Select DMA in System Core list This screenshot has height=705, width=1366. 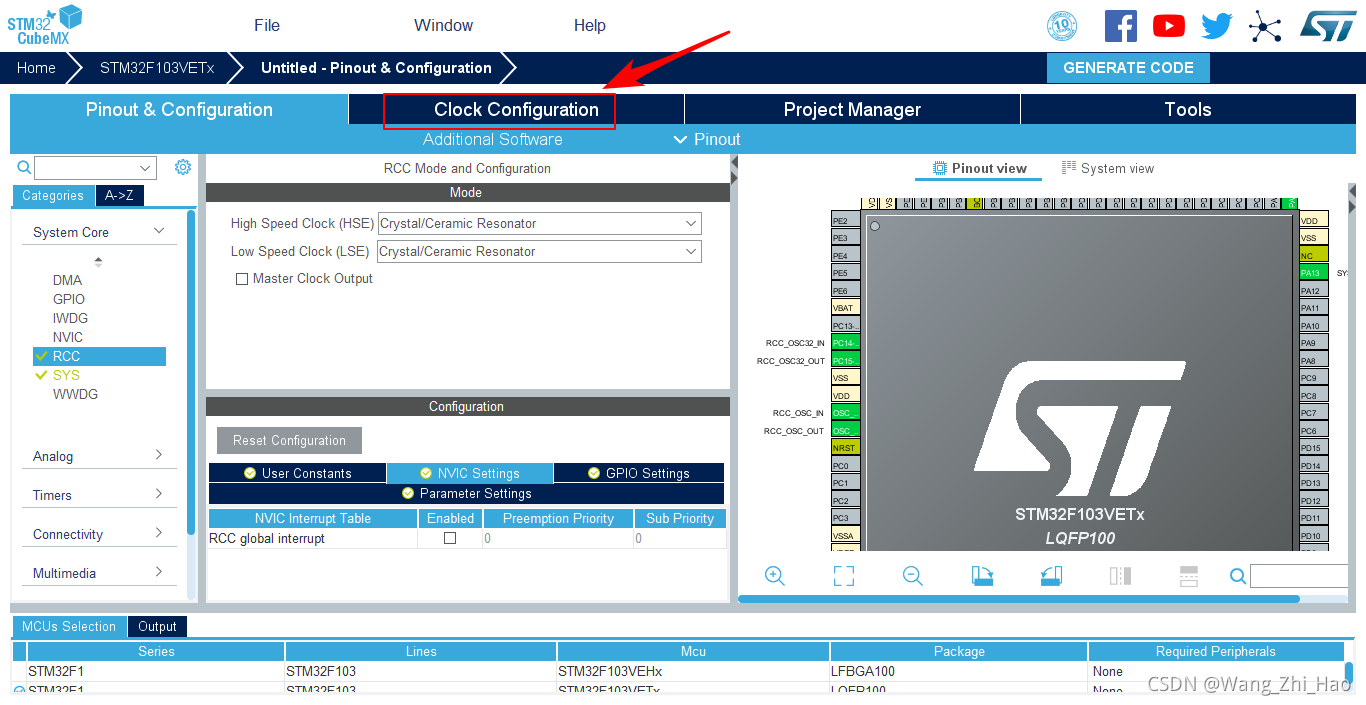tap(68, 280)
